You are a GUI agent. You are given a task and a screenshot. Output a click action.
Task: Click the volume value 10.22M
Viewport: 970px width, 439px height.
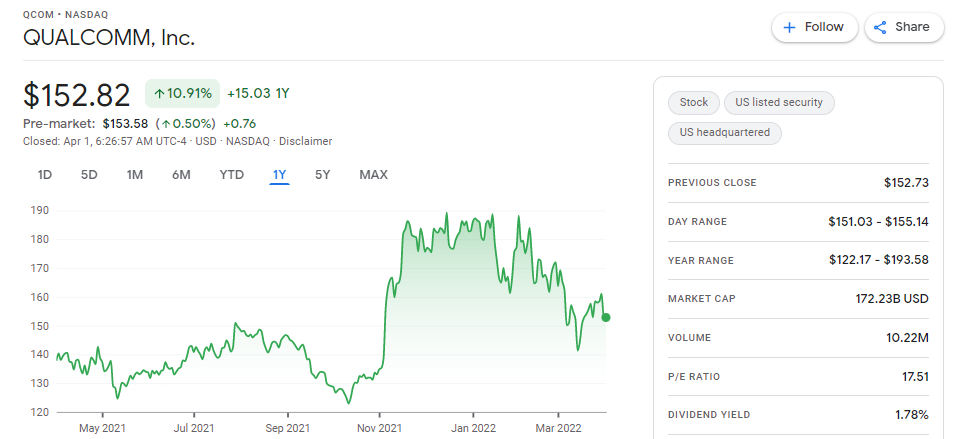pos(908,338)
